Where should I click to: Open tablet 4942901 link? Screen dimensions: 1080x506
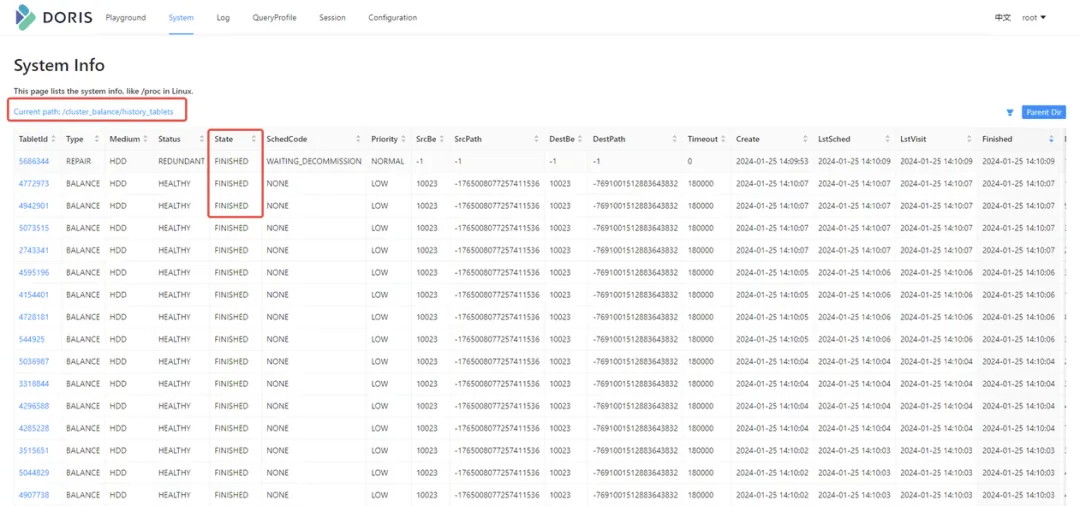tap(34, 206)
